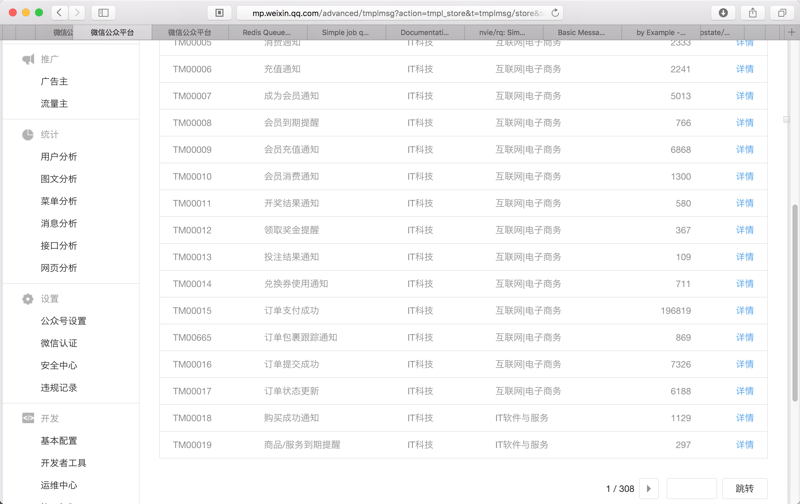Image resolution: width=800 pixels, height=504 pixels.
Task: Open 详情 for template TM00011
Action: [744, 204]
